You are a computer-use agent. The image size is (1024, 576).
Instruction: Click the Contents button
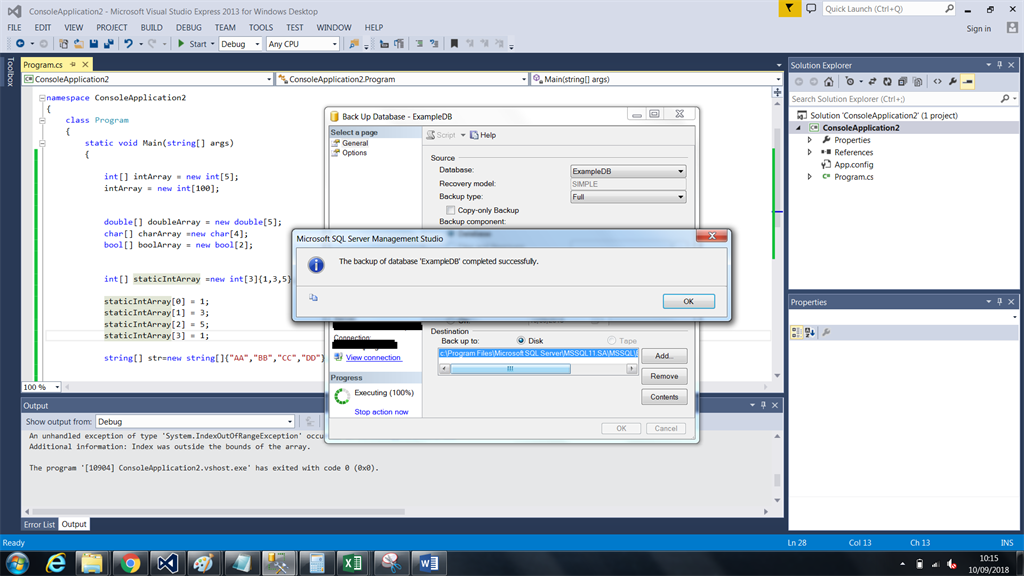[x=664, y=397]
